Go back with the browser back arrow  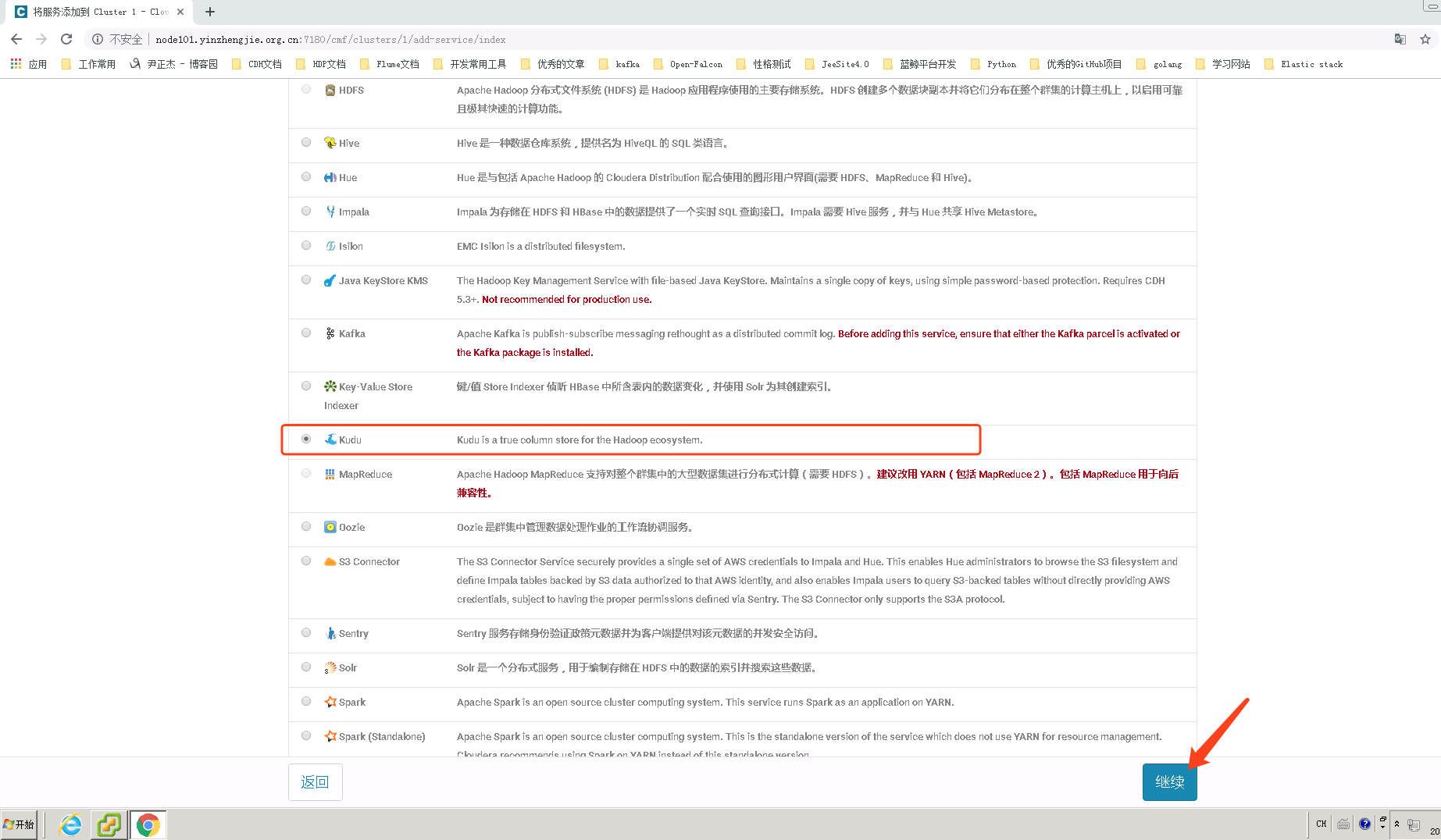(x=16, y=39)
